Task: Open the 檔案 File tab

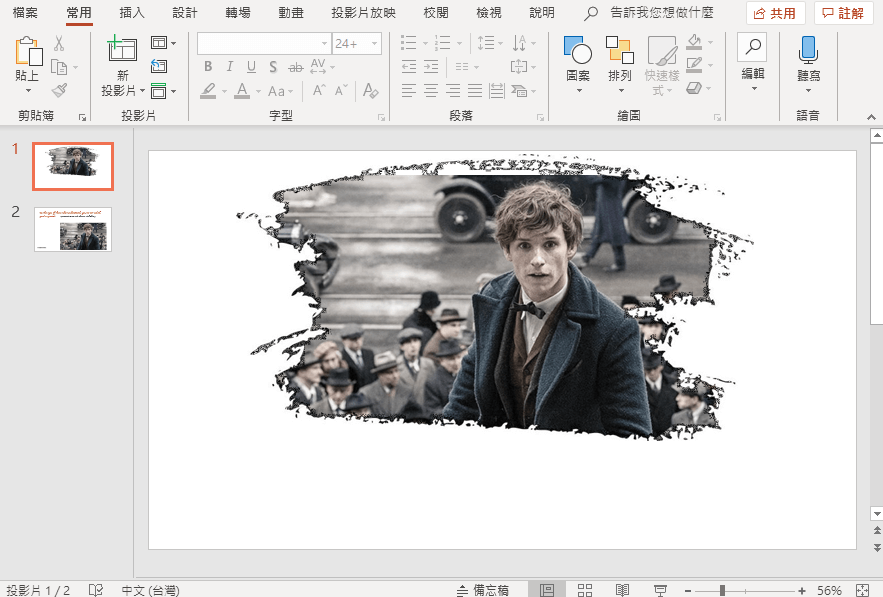Action: 25,13
